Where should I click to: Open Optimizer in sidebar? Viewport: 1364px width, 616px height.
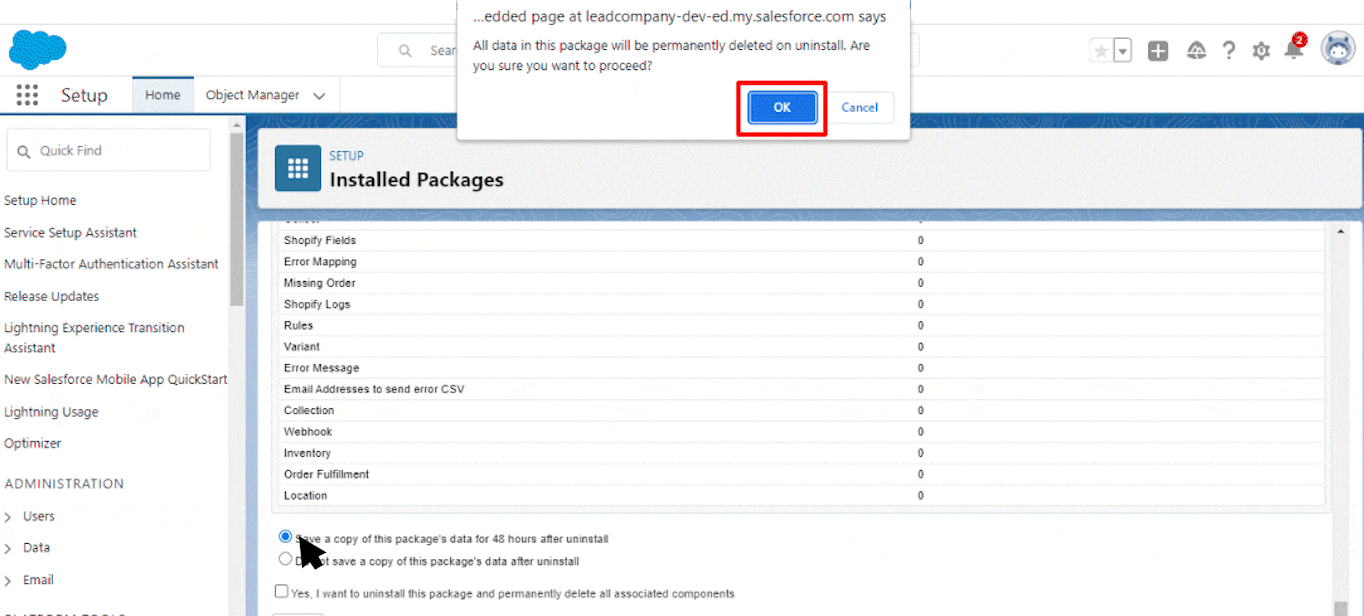click(33, 444)
